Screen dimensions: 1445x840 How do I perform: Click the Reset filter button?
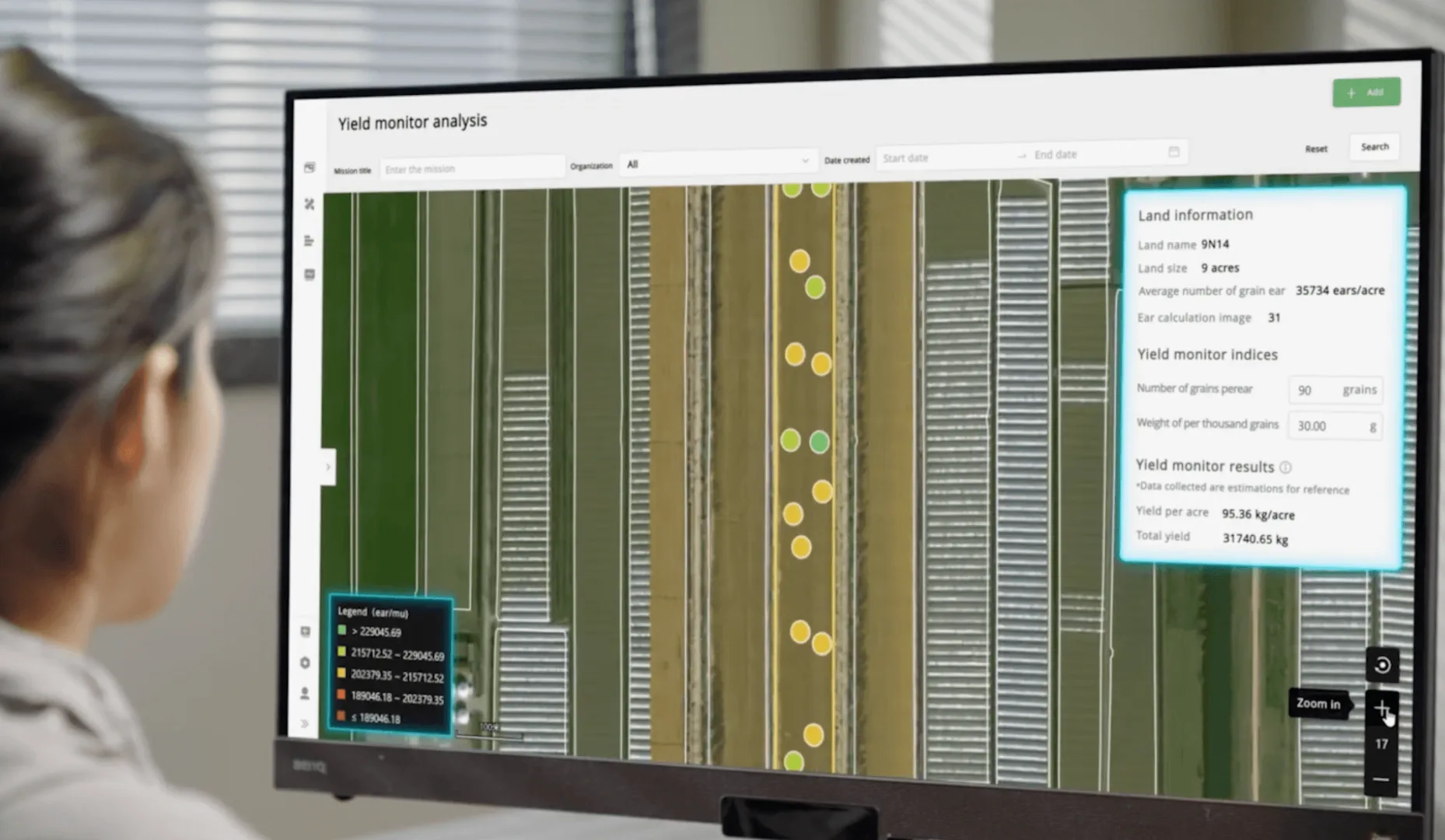click(x=1316, y=149)
